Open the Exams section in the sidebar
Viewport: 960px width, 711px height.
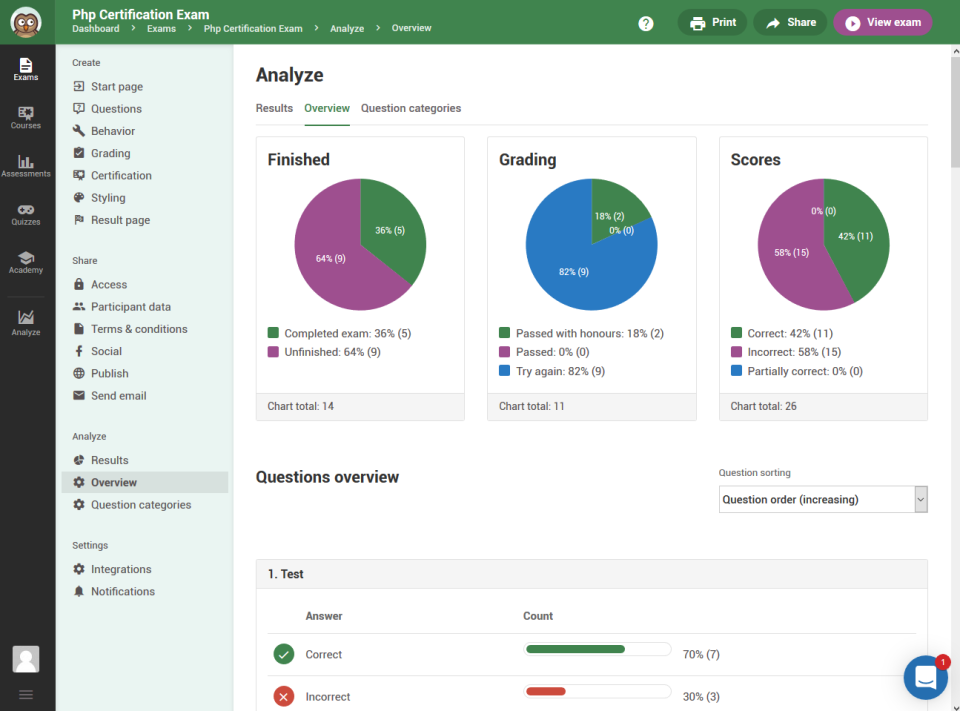[26, 69]
